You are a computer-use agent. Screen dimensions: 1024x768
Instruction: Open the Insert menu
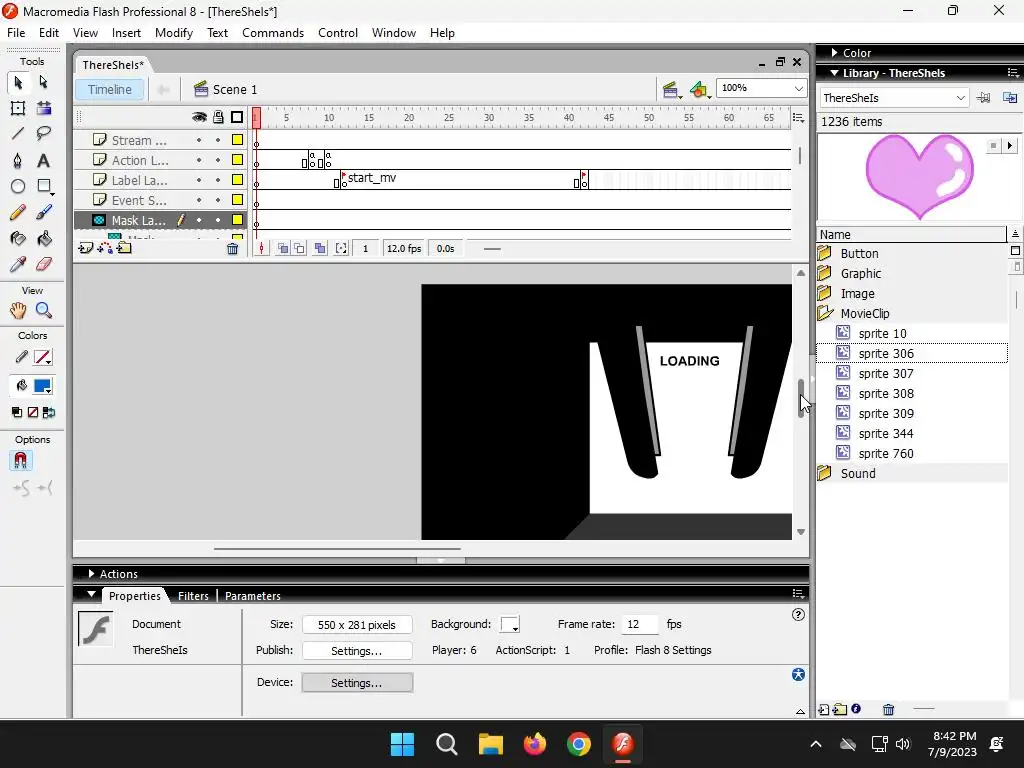coord(126,33)
